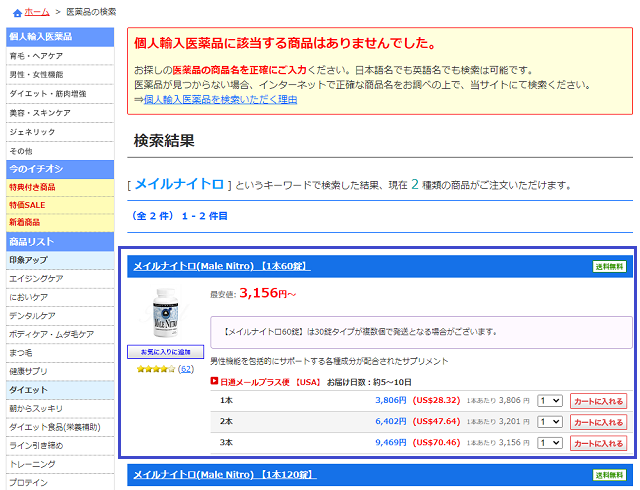Click お気に入りに追加 button
The image size is (640, 490).
point(165,352)
